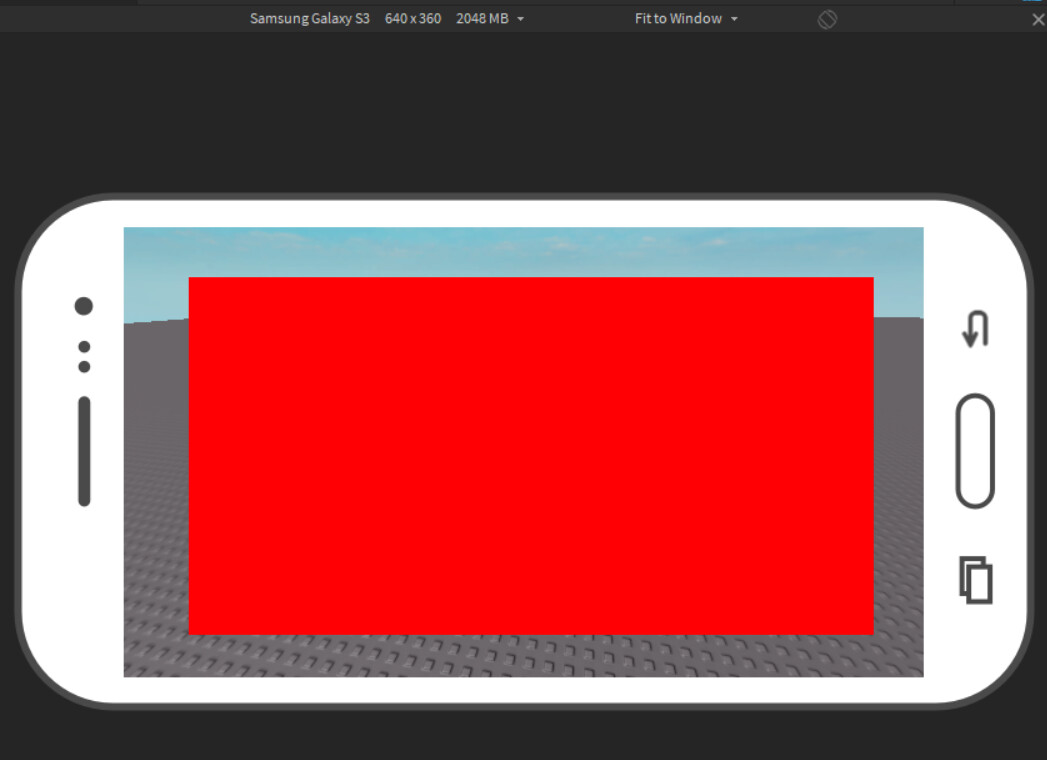Image resolution: width=1047 pixels, height=760 pixels.
Task: Open the Fit to Window zoom dropdown
Action: point(686,19)
